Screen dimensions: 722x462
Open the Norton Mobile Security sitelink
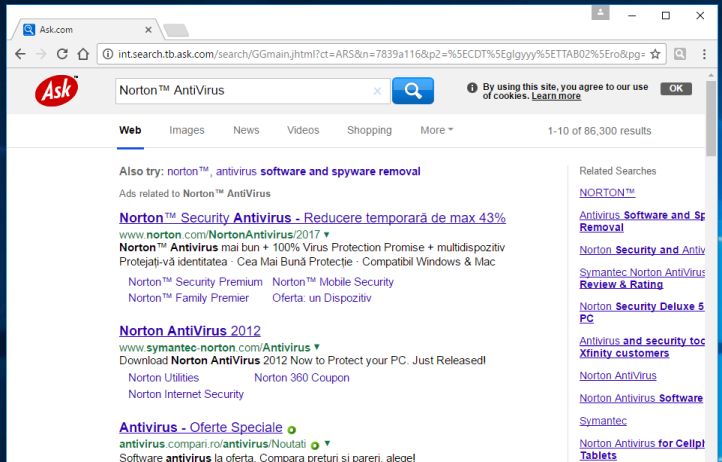click(333, 282)
